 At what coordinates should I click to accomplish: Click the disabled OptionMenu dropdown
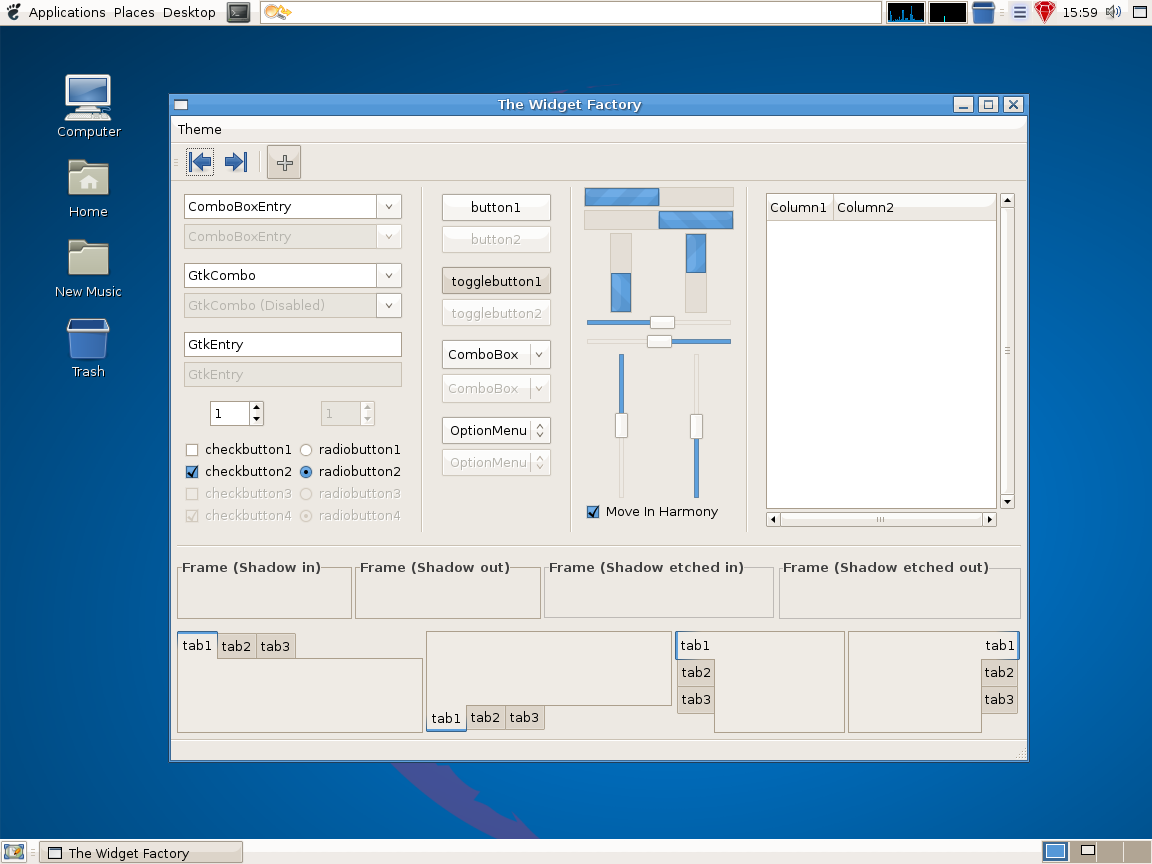[x=496, y=463]
